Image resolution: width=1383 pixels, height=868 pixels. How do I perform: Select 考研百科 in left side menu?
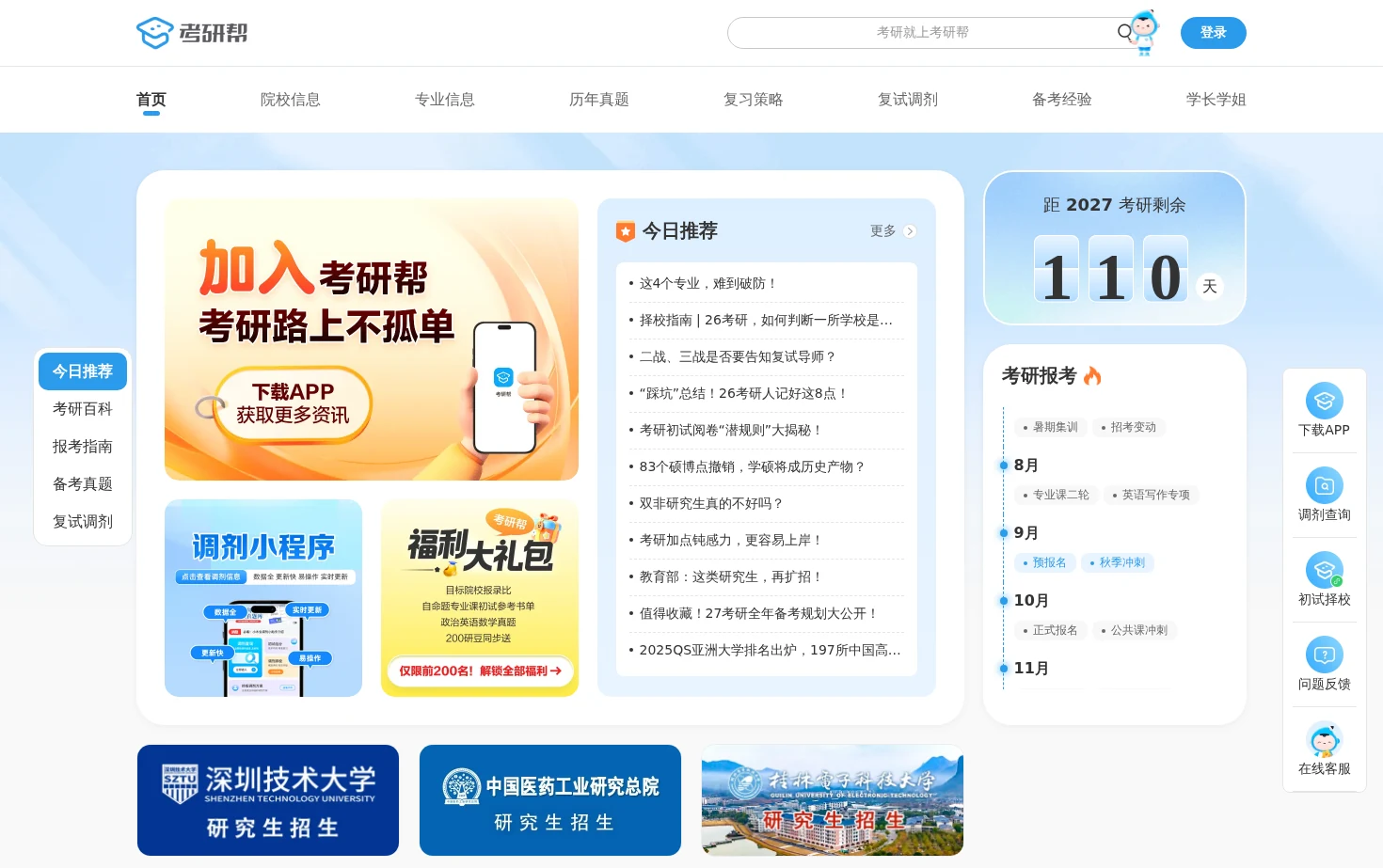pos(83,409)
